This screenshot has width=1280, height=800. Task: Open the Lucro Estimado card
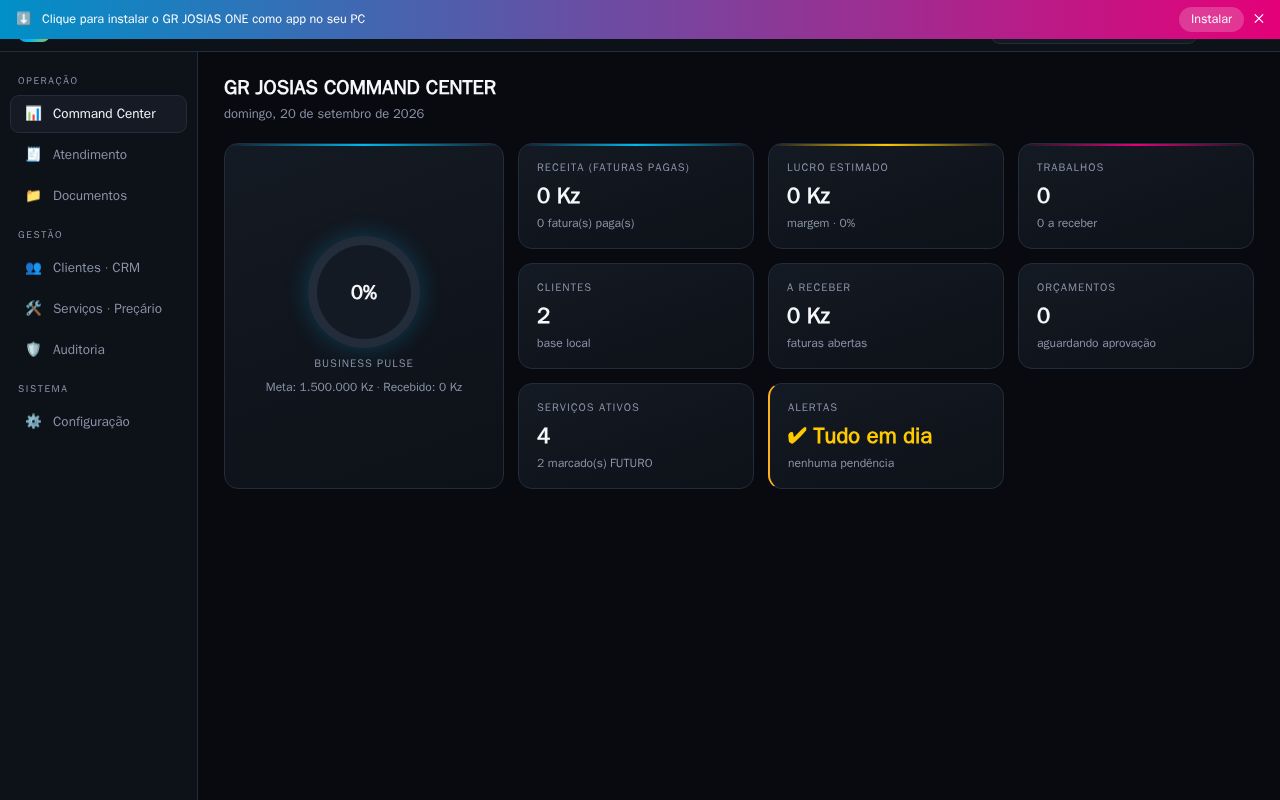pos(886,196)
